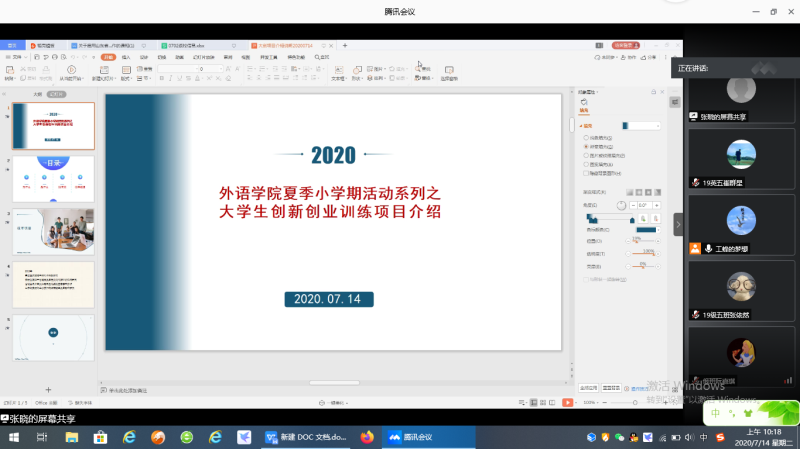800x449 pixels.
Task: Open the Insert ribbon tab
Action: click(x=126, y=57)
